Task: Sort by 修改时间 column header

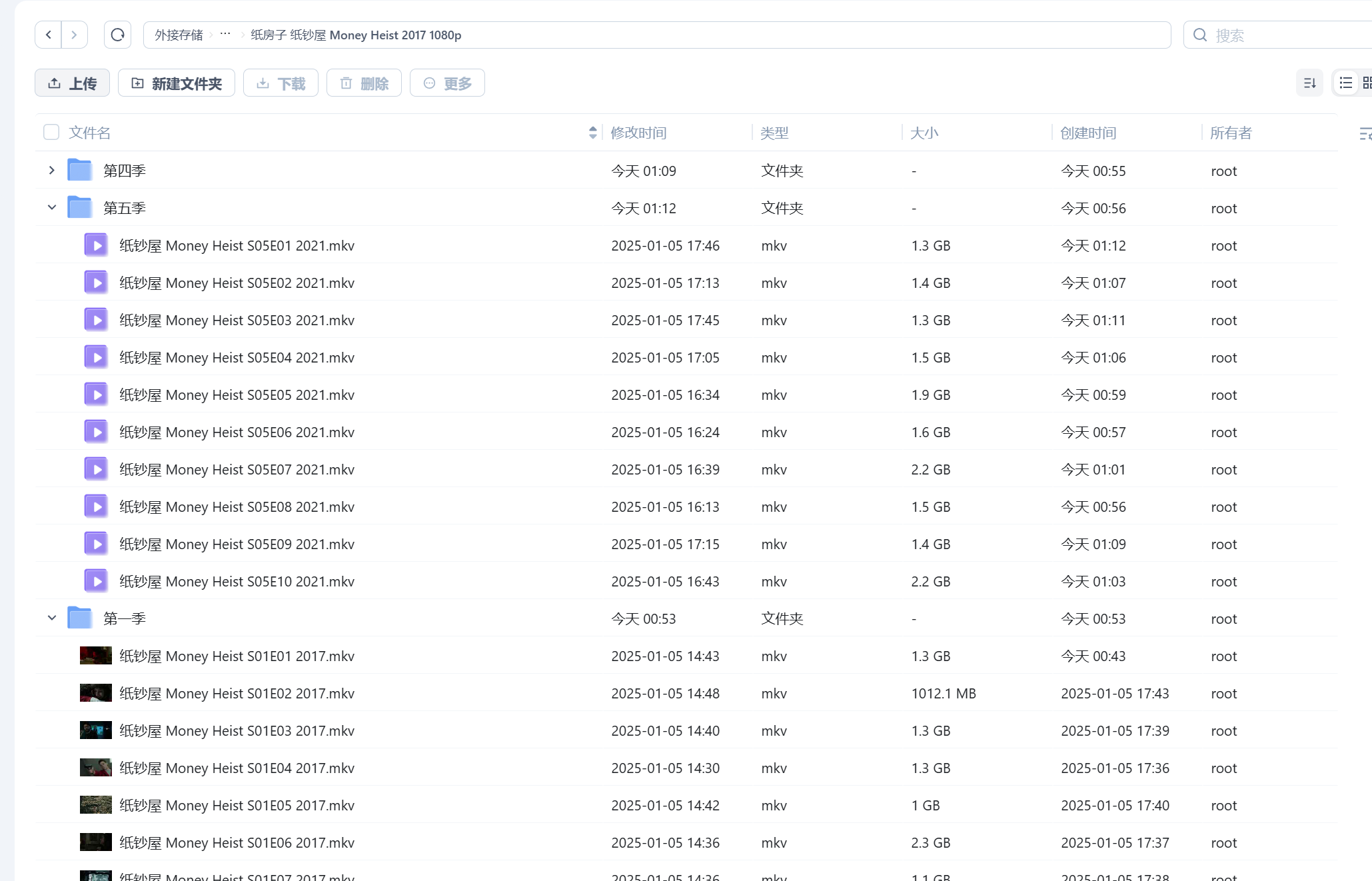Action: (638, 133)
